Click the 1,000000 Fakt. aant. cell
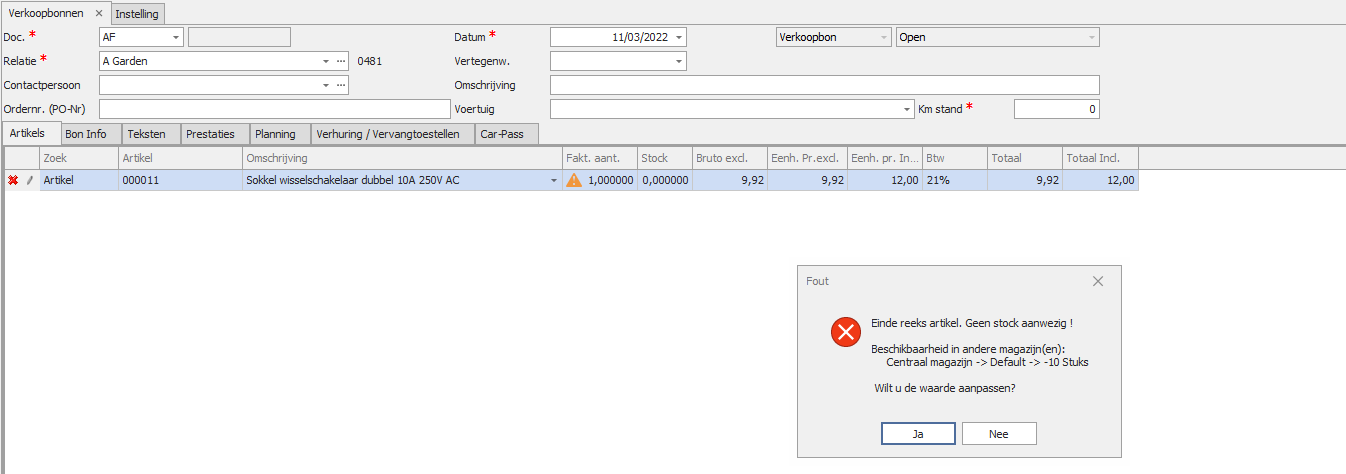The height and width of the screenshot is (474, 1346). pos(599,181)
